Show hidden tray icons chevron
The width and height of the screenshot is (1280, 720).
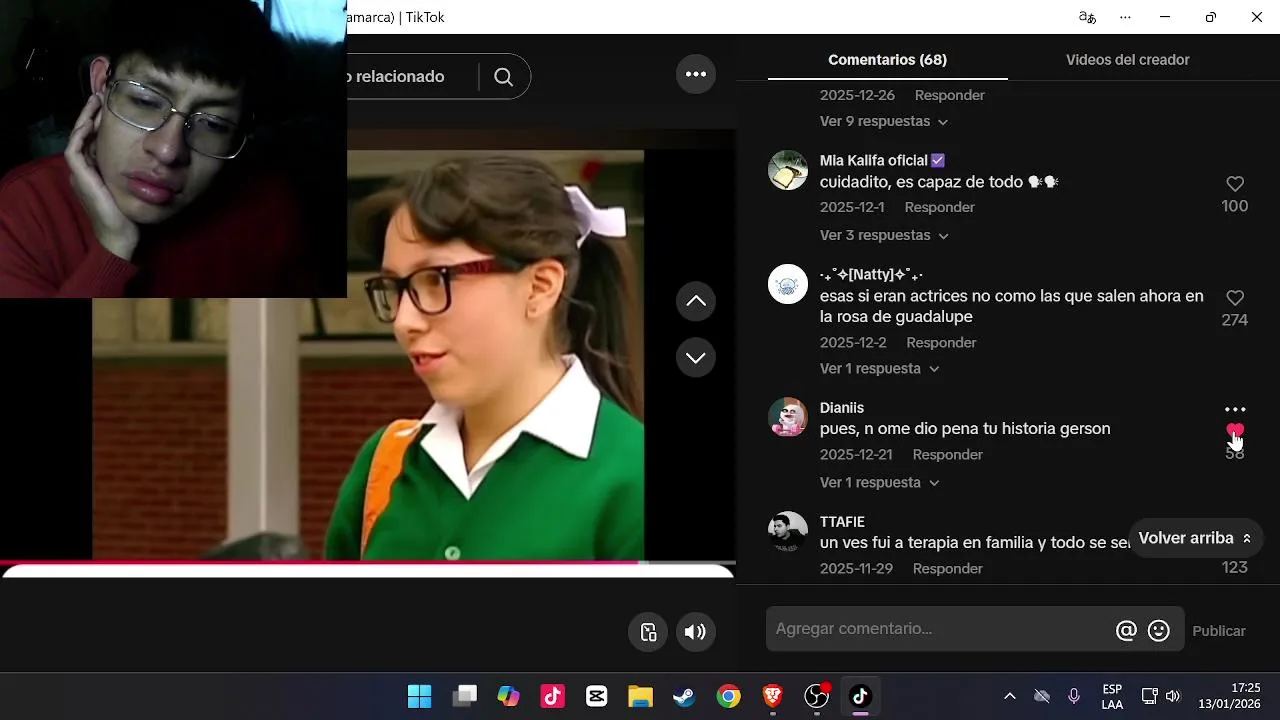(1010, 696)
